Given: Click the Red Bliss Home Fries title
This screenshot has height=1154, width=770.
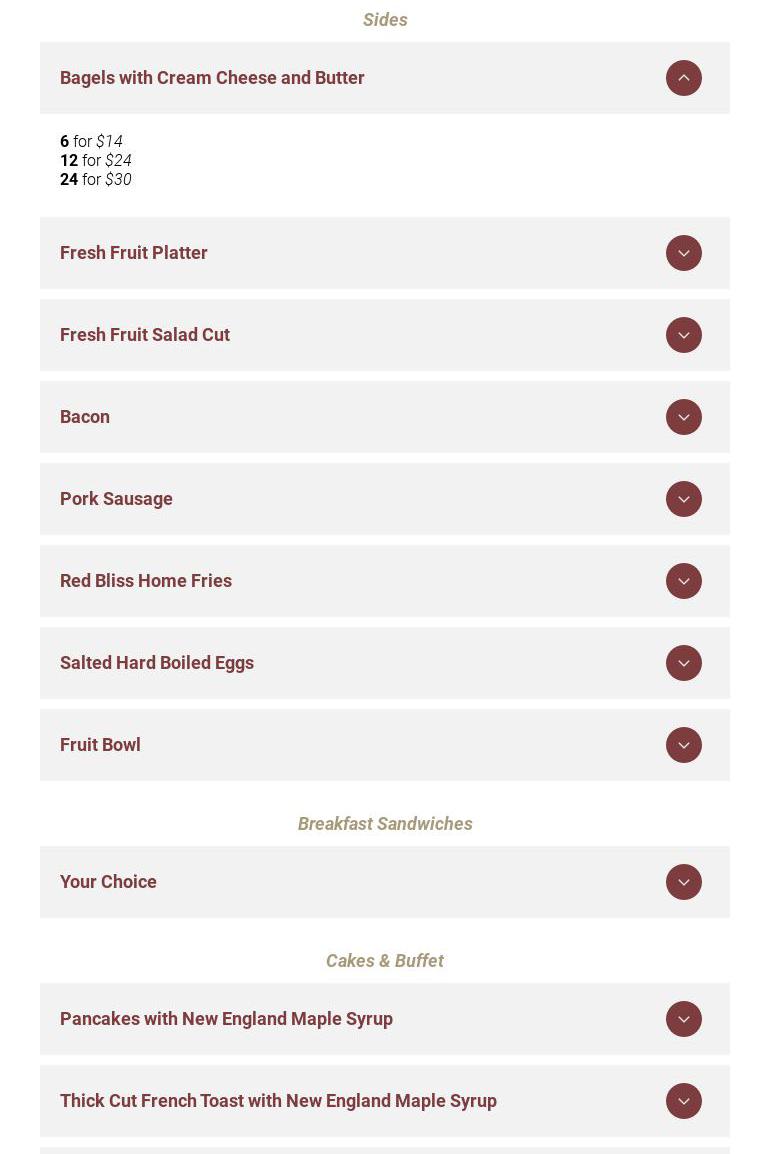Looking at the screenshot, I should [x=146, y=581].
